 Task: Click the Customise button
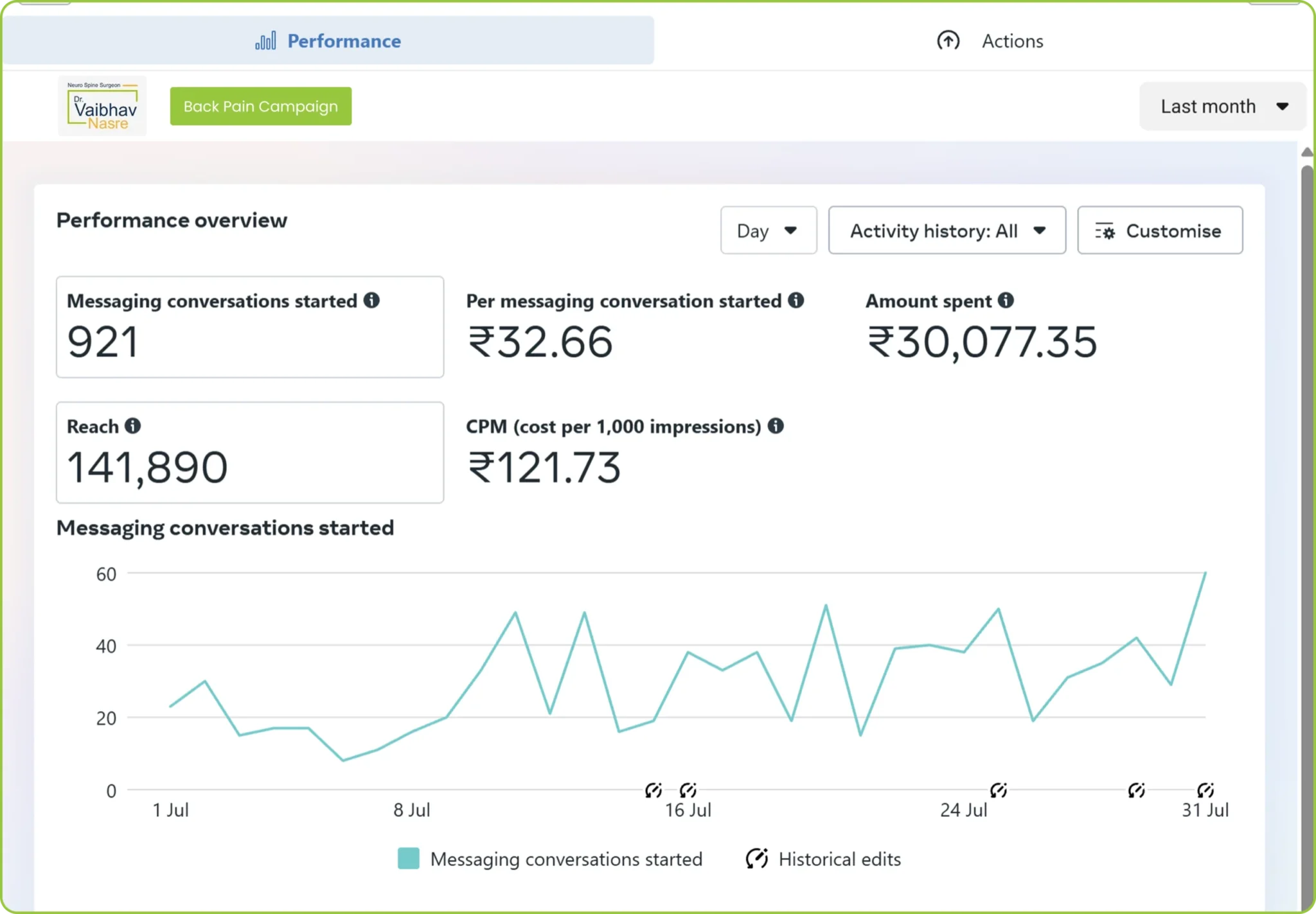click(1160, 231)
